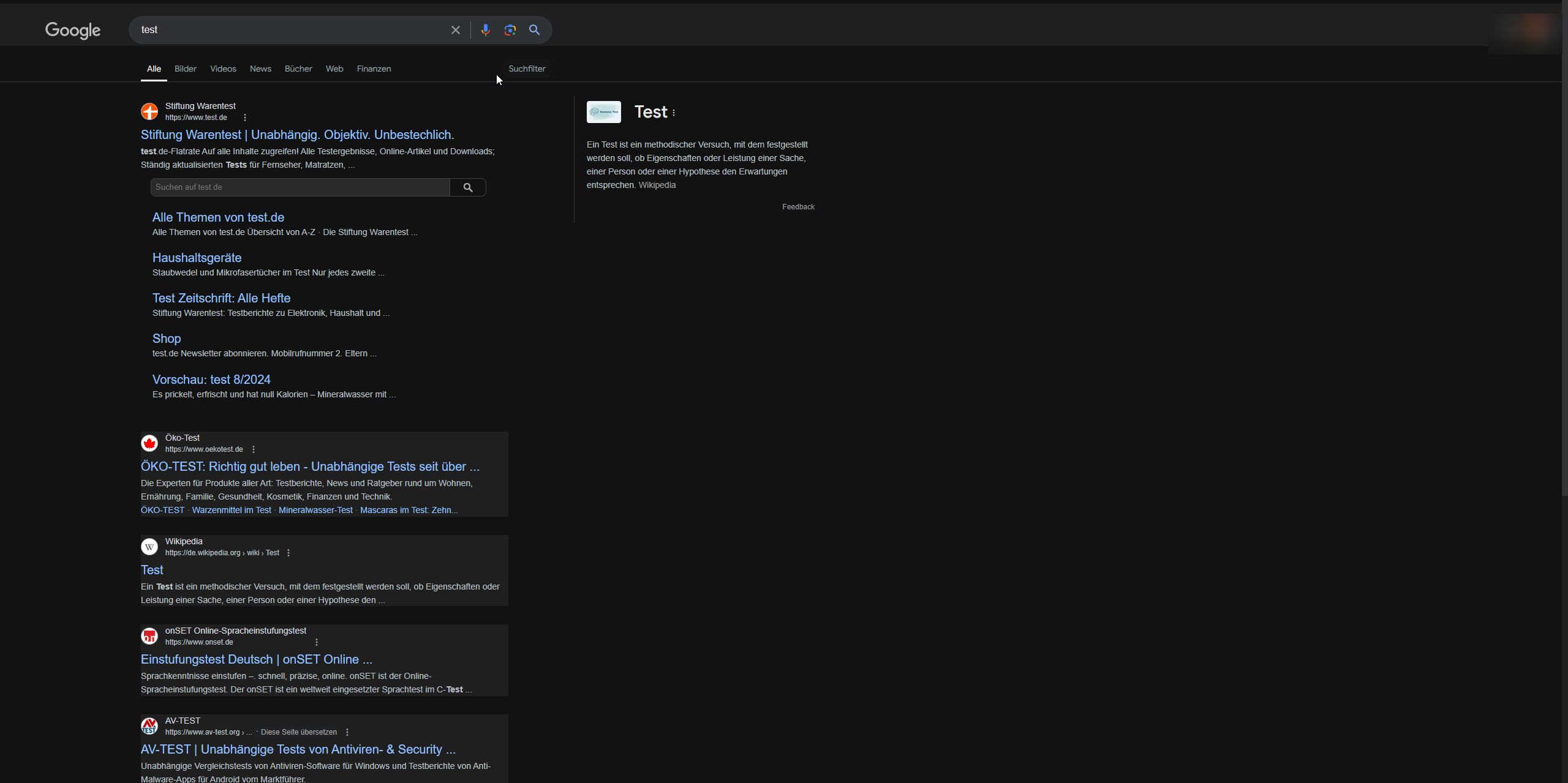The height and width of the screenshot is (783, 1568).
Task: Focus the 'Suchen auf test.de' field
Action: 300,187
